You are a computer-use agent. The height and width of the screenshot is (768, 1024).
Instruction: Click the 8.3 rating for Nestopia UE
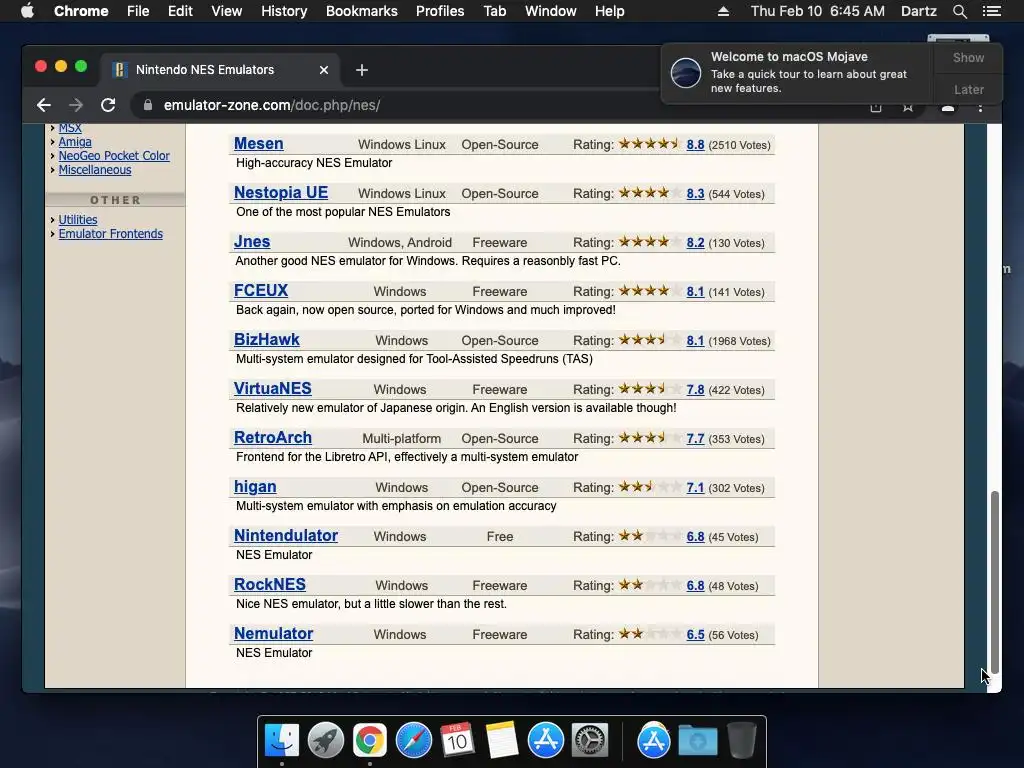coord(696,194)
